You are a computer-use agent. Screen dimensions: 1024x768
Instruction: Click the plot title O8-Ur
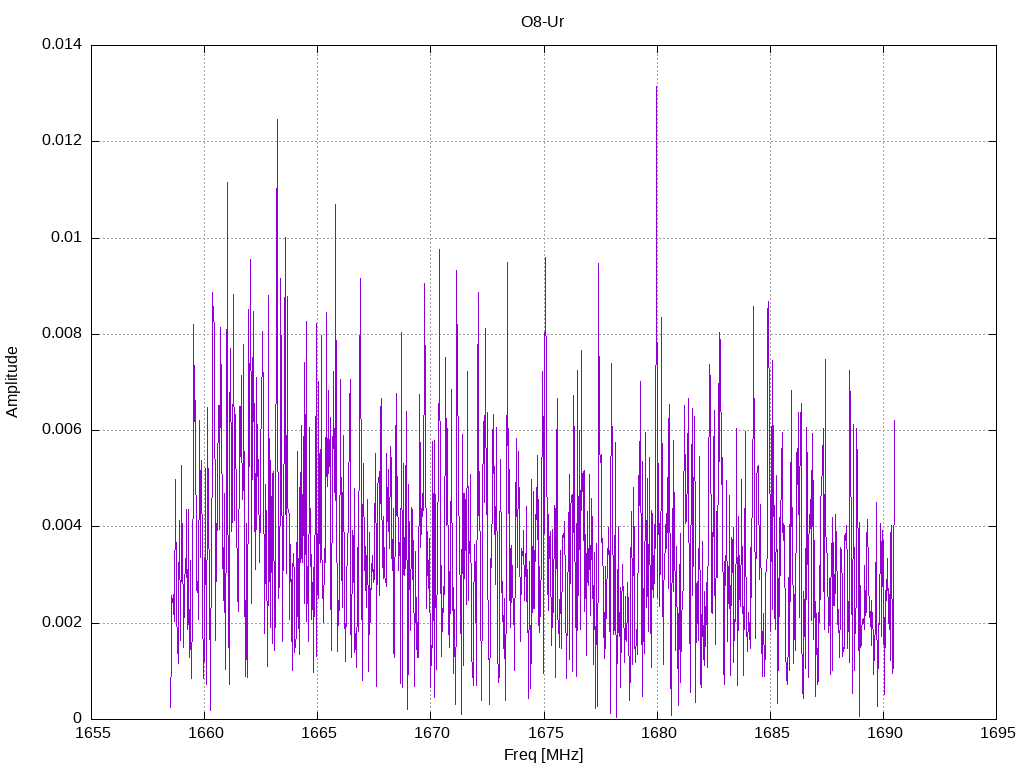[x=542, y=22]
